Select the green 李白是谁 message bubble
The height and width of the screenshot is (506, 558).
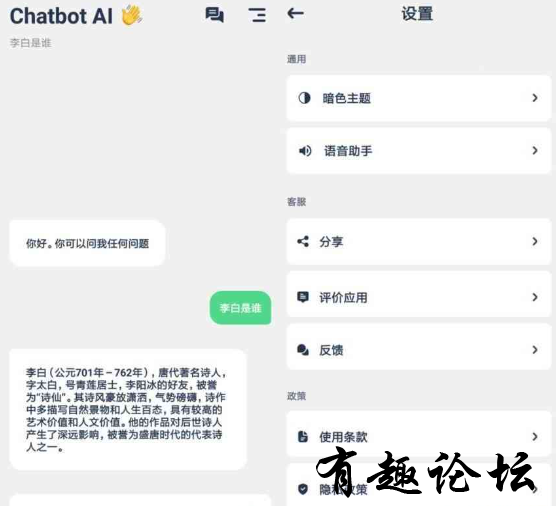[x=241, y=308]
